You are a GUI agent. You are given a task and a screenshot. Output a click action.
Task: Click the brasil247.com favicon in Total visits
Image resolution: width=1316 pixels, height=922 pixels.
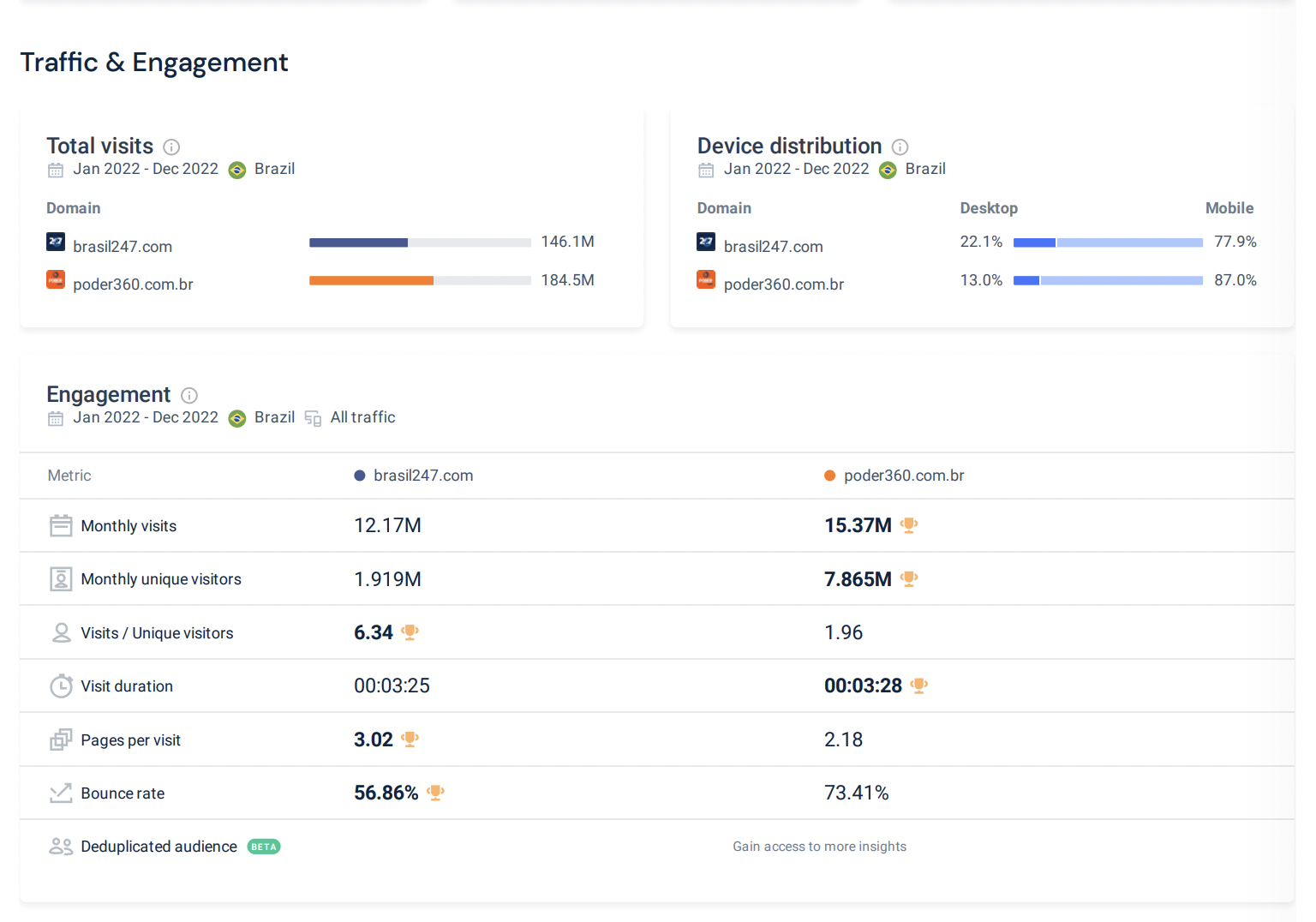[56, 242]
